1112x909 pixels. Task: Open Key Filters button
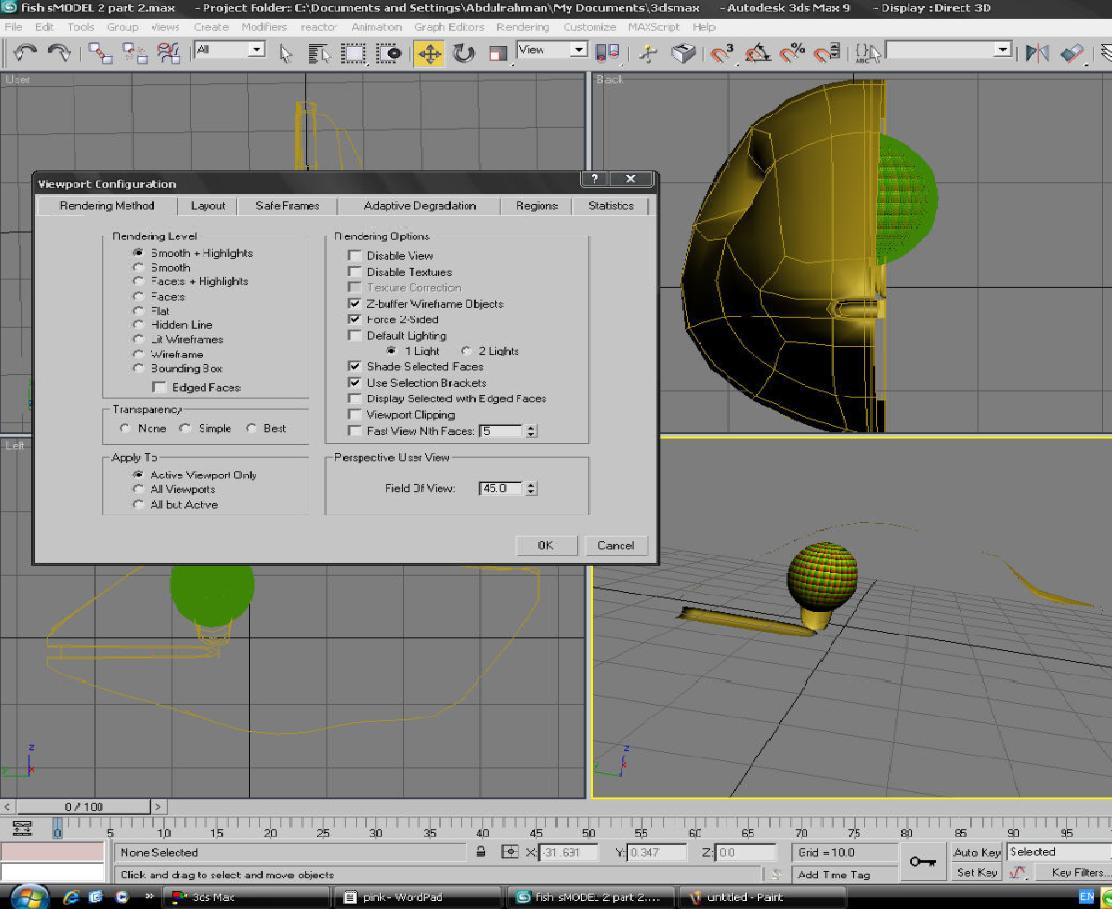(1072, 873)
